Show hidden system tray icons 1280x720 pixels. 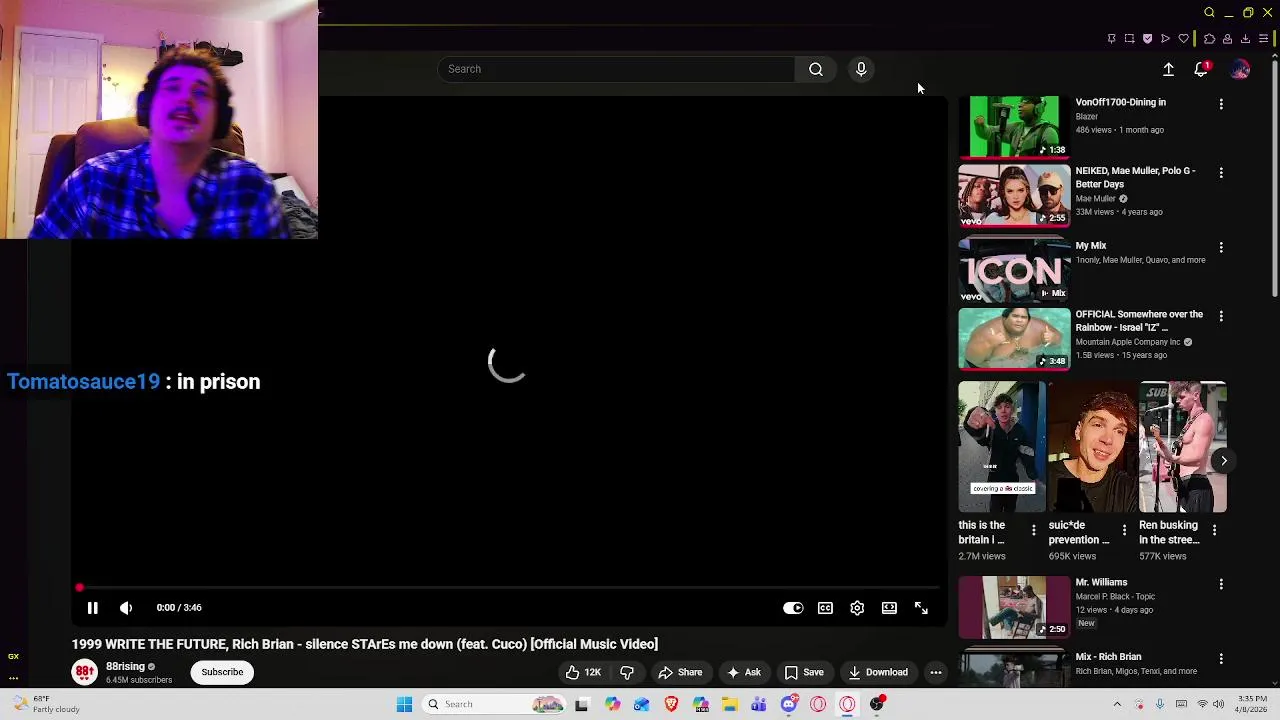click(1117, 704)
